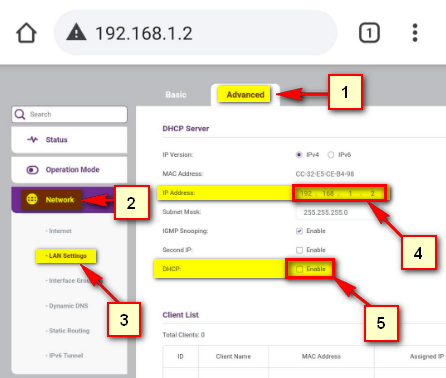Open the Static Routing submenu item
This screenshot has width=446, height=378.
pyautogui.click(x=68, y=331)
